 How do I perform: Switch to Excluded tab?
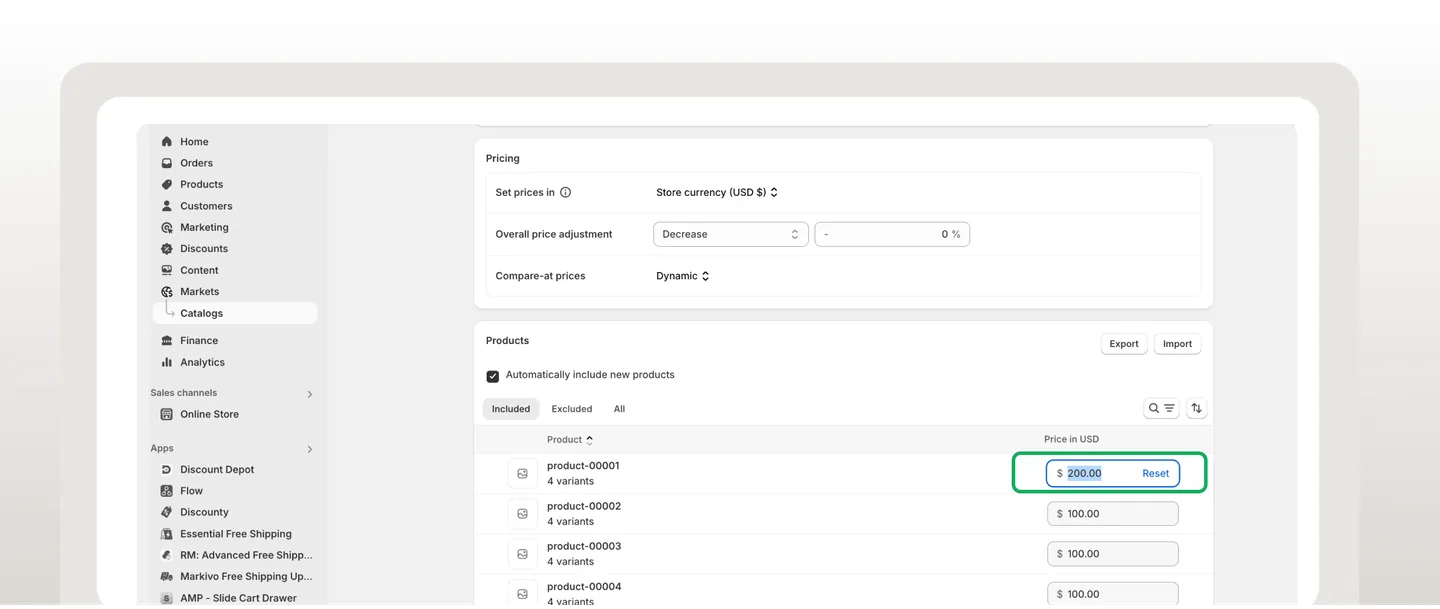pos(572,409)
